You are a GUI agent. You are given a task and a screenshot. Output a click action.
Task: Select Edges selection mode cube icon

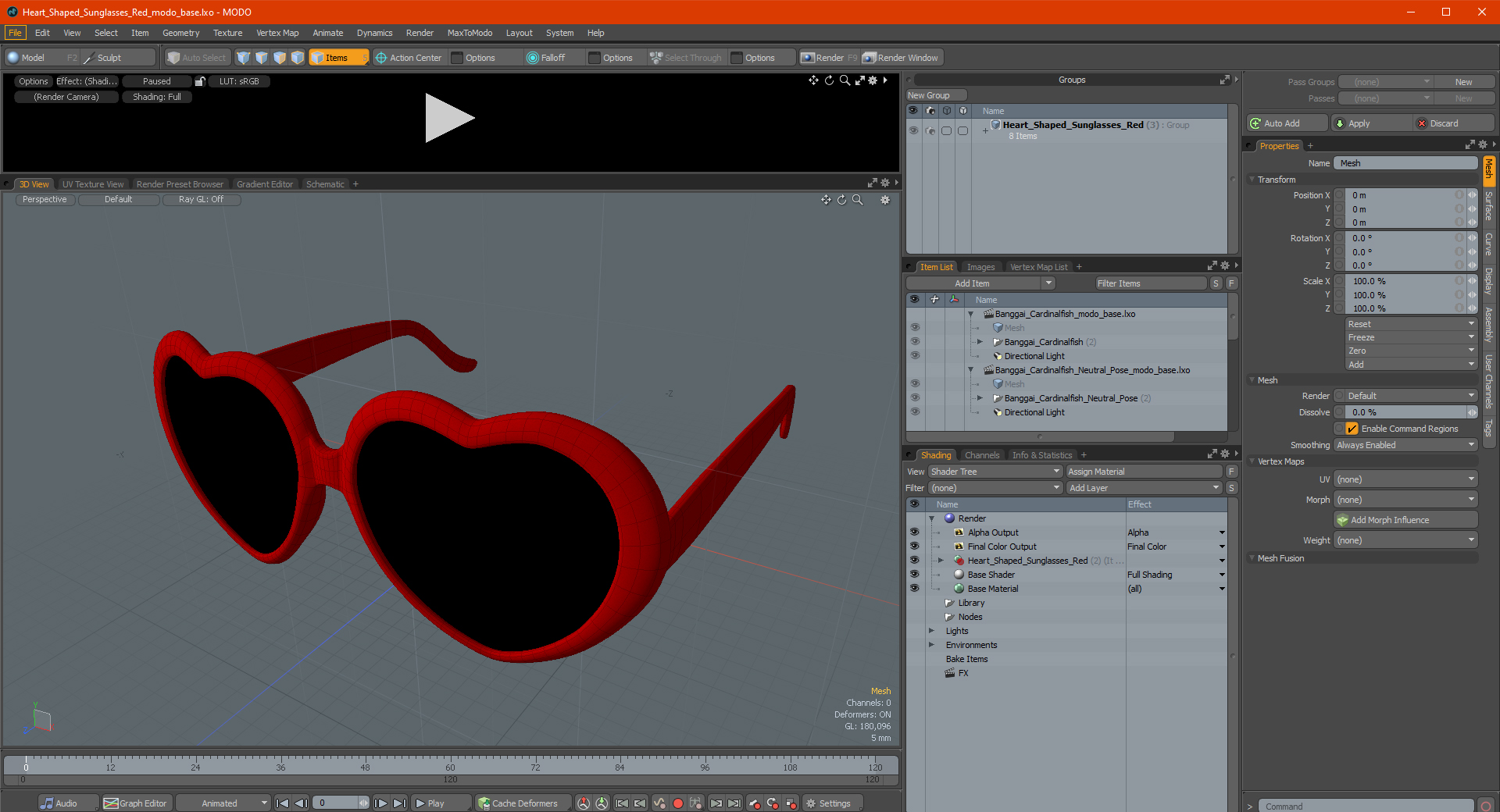[262, 58]
